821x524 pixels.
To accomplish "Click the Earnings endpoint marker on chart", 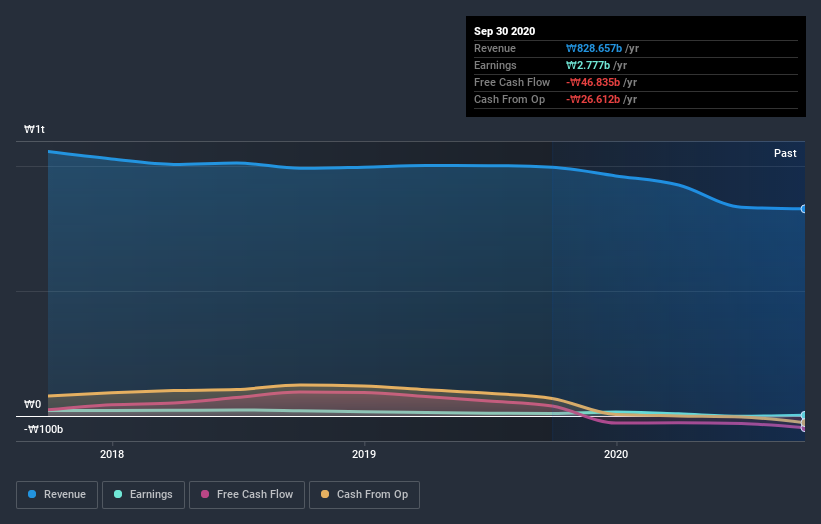I will pos(803,415).
